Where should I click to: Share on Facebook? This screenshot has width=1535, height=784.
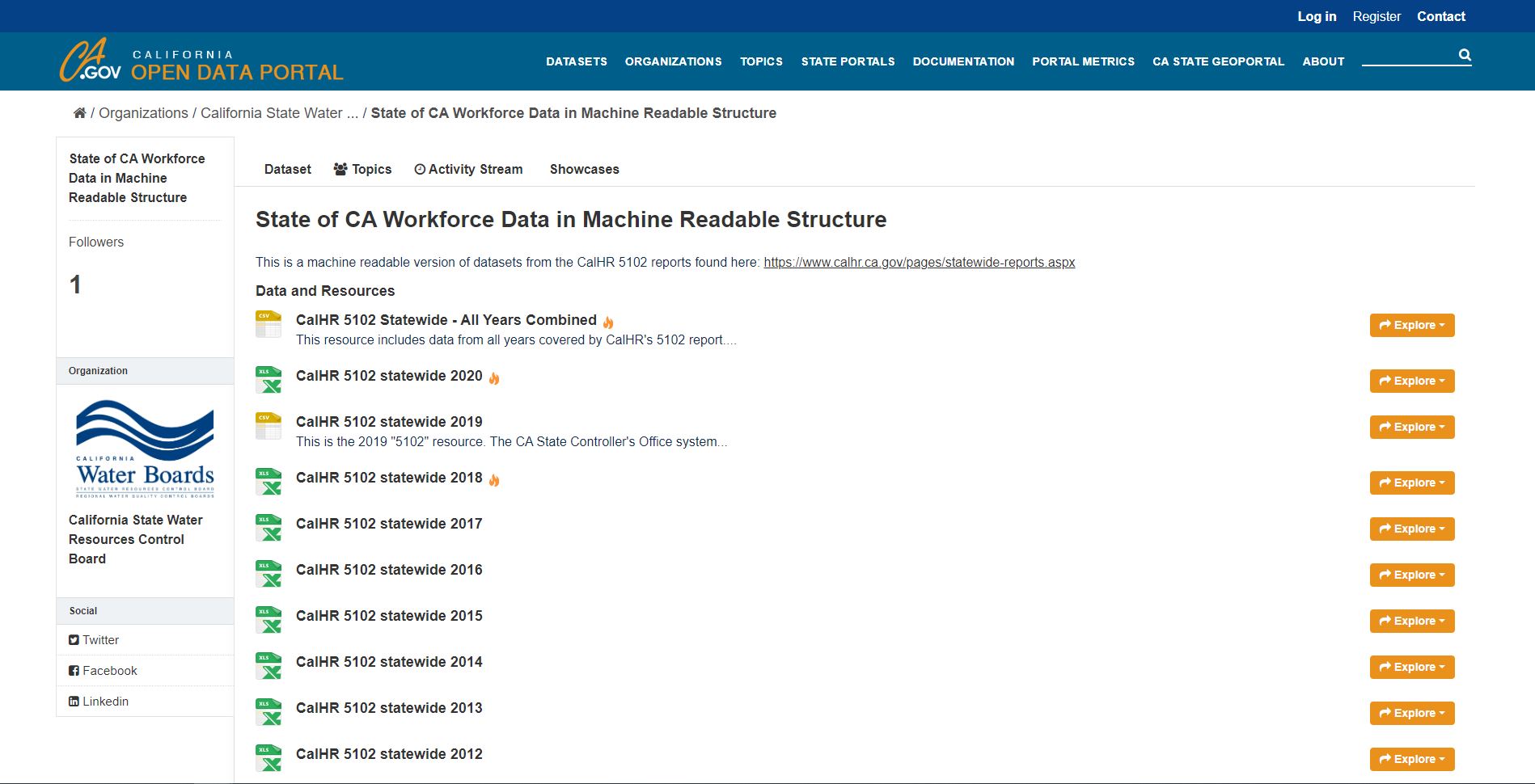[103, 671]
